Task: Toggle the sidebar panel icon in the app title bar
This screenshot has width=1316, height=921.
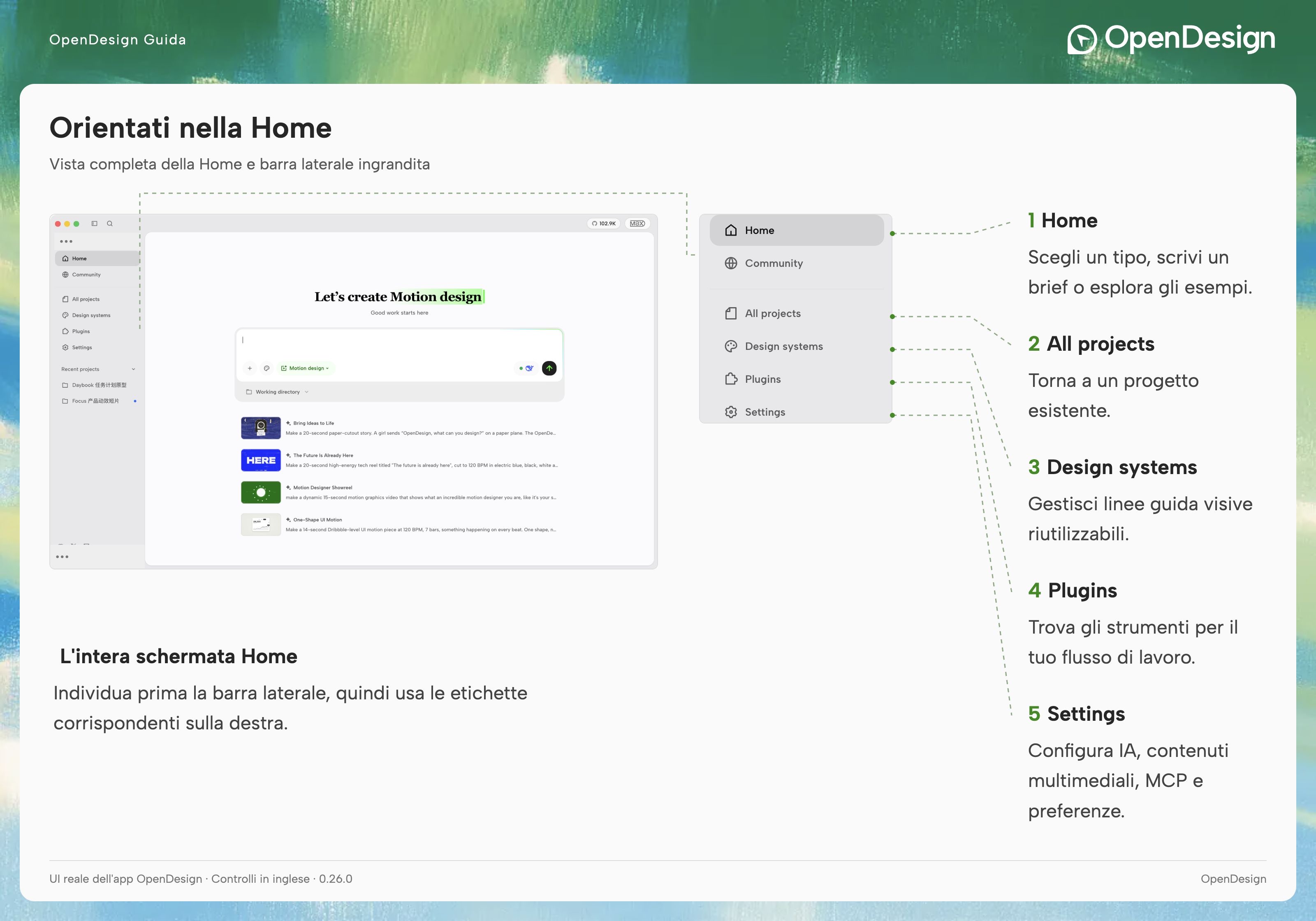Action: click(x=95, y=224)
